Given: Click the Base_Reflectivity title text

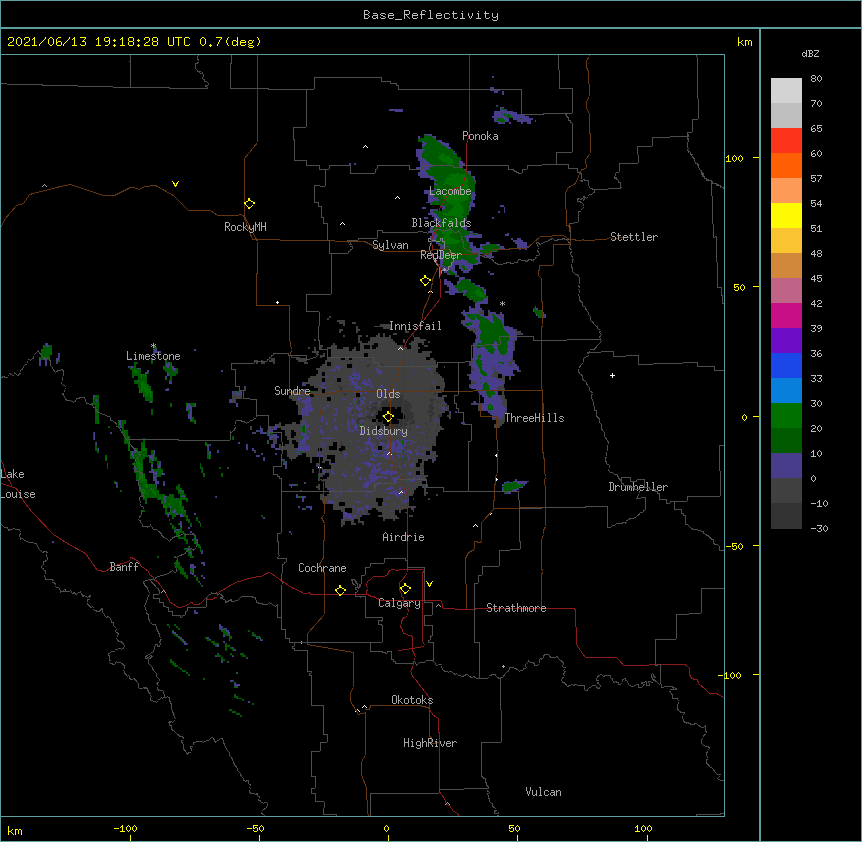Looking at the screenshot, I should [431, 15].
